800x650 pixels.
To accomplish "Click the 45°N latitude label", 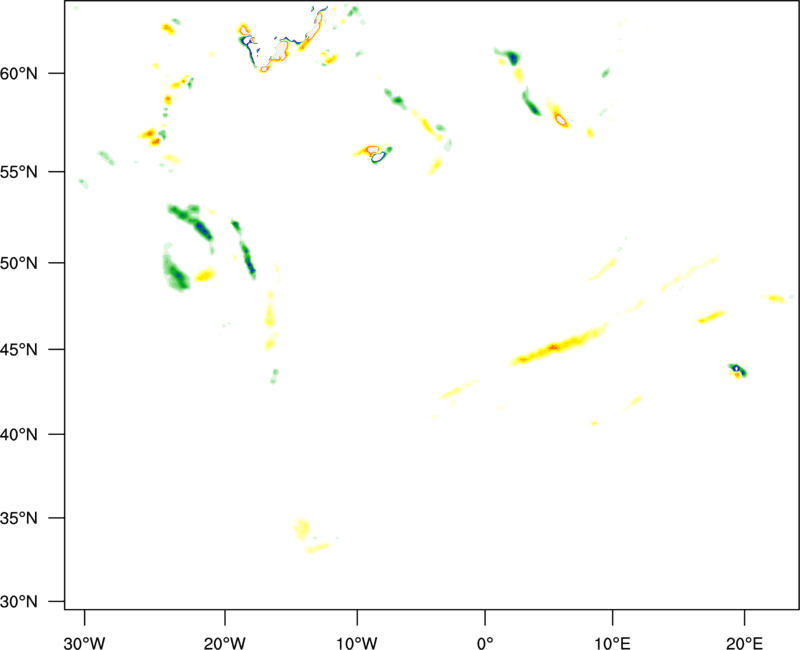I will pos(19,350).
